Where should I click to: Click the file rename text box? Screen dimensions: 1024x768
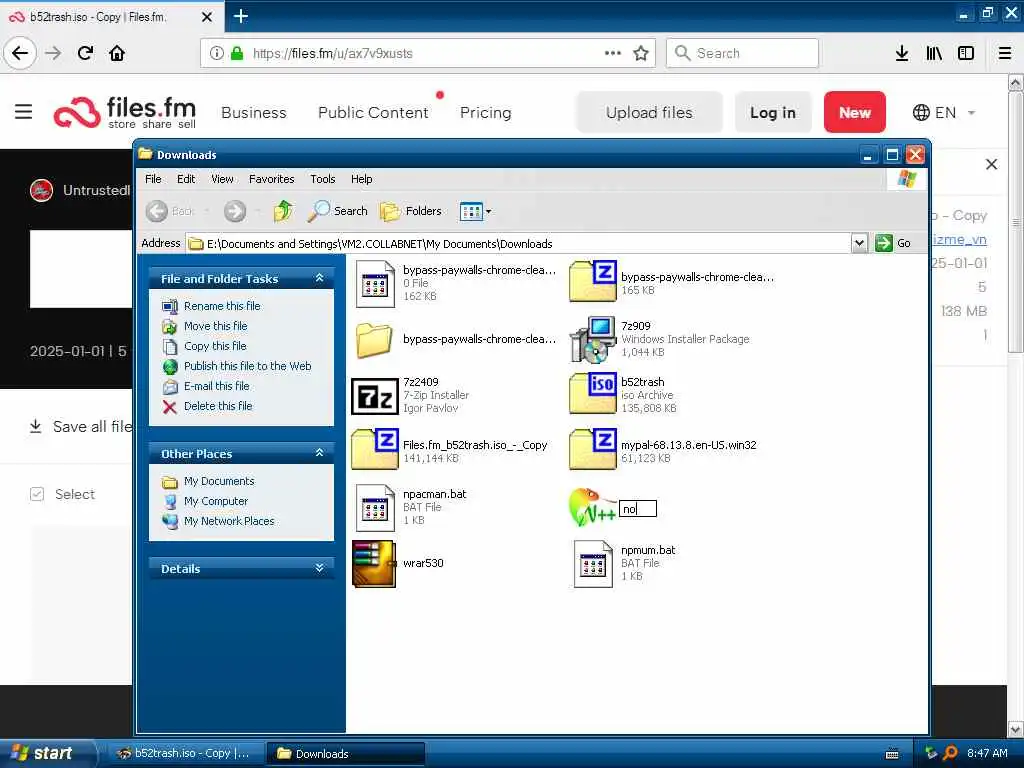[638, 509]
